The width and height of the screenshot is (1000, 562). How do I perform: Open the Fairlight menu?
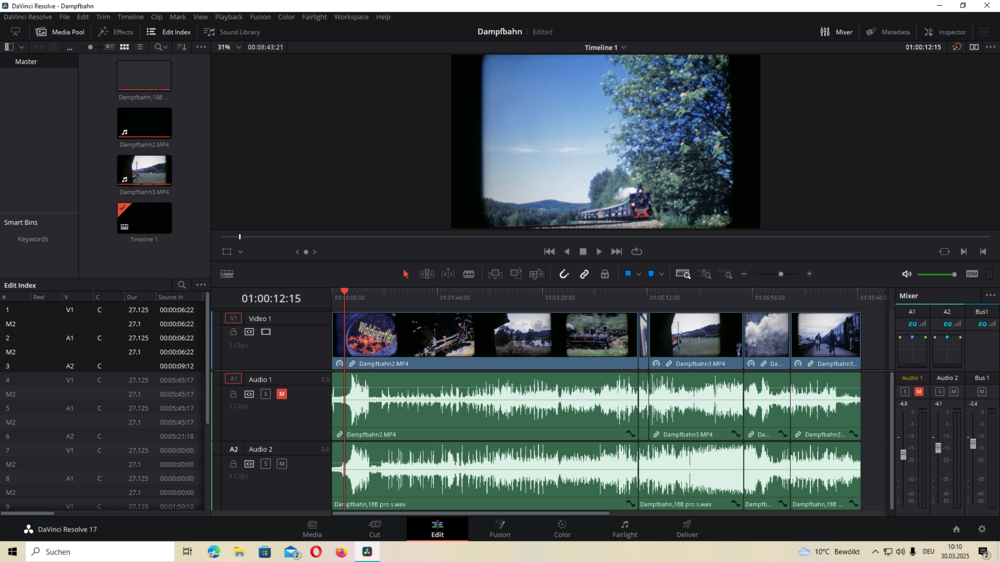click(x=314, y=17)
